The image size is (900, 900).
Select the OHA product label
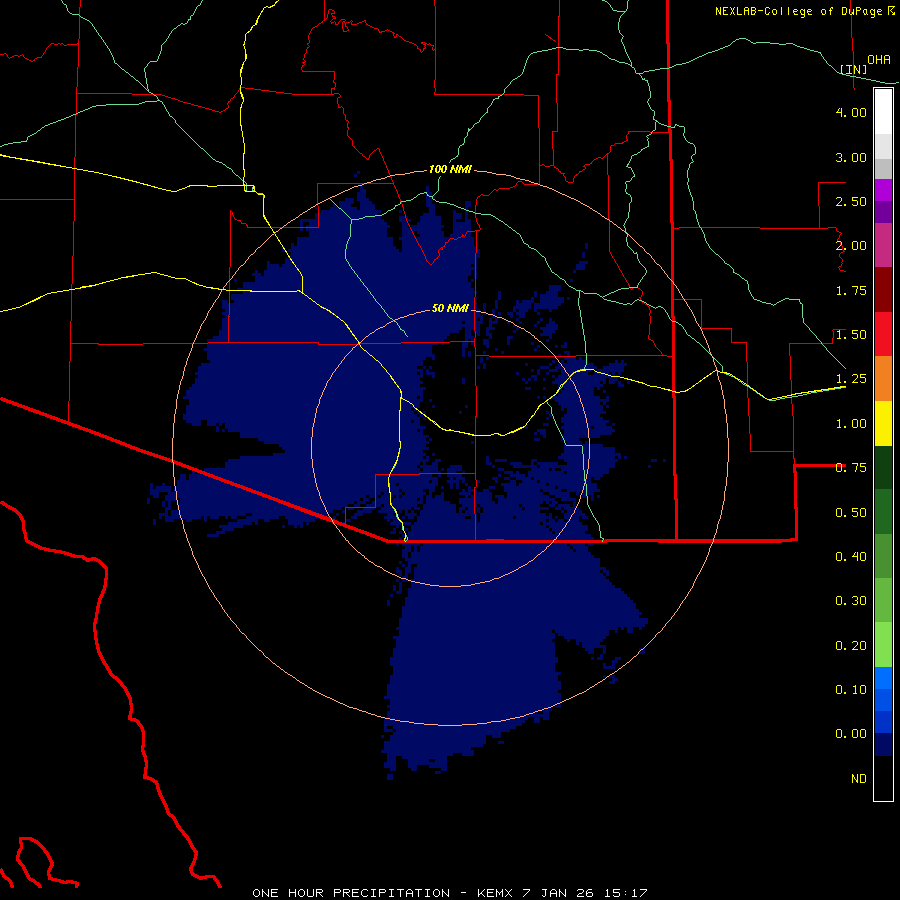879,59
